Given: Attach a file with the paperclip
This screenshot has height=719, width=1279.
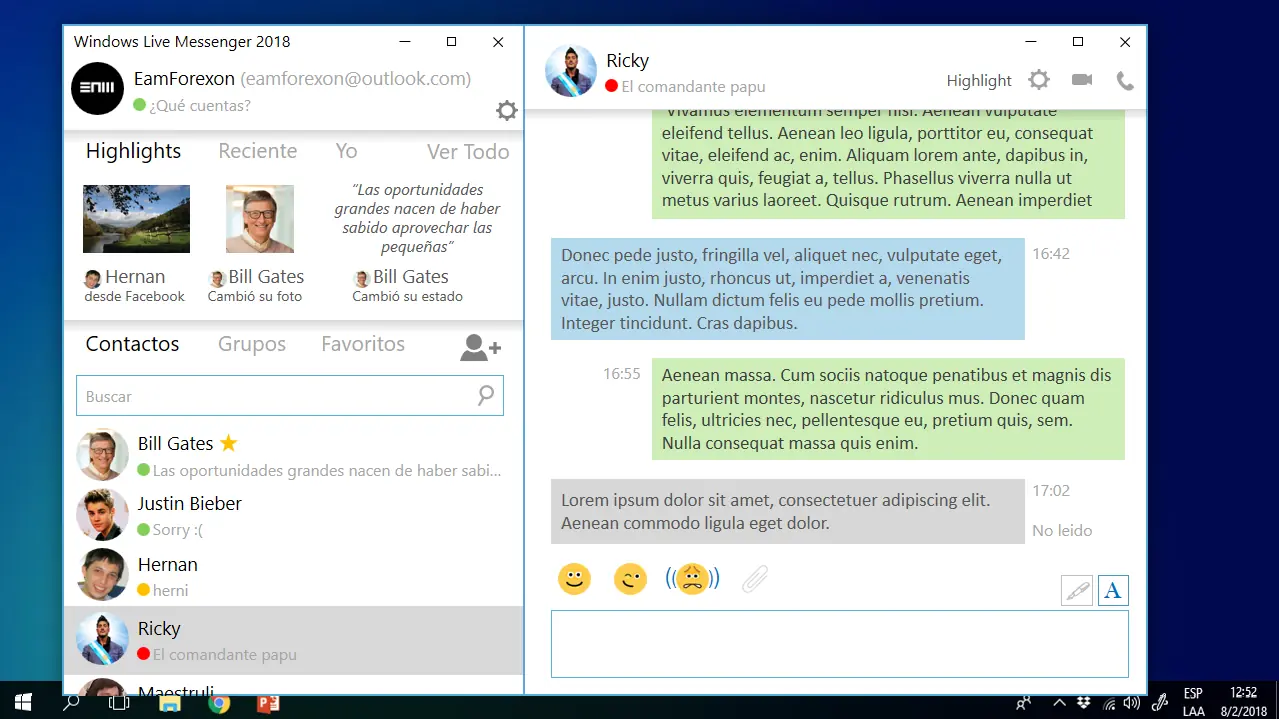Looking at the screenshot, I should tap(755, 578).
